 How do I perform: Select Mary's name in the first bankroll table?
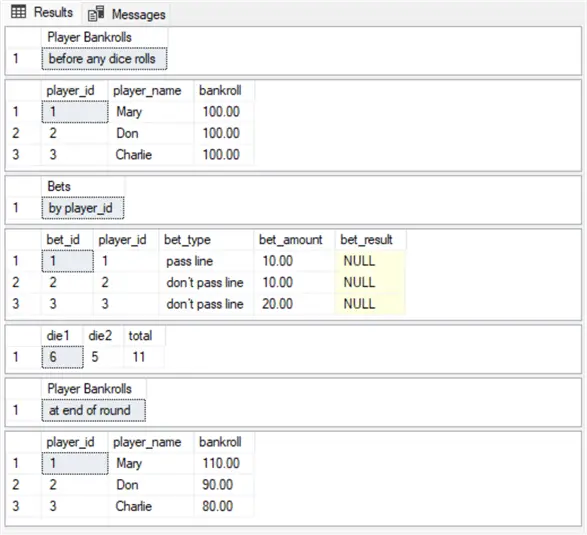coord(151,112)
